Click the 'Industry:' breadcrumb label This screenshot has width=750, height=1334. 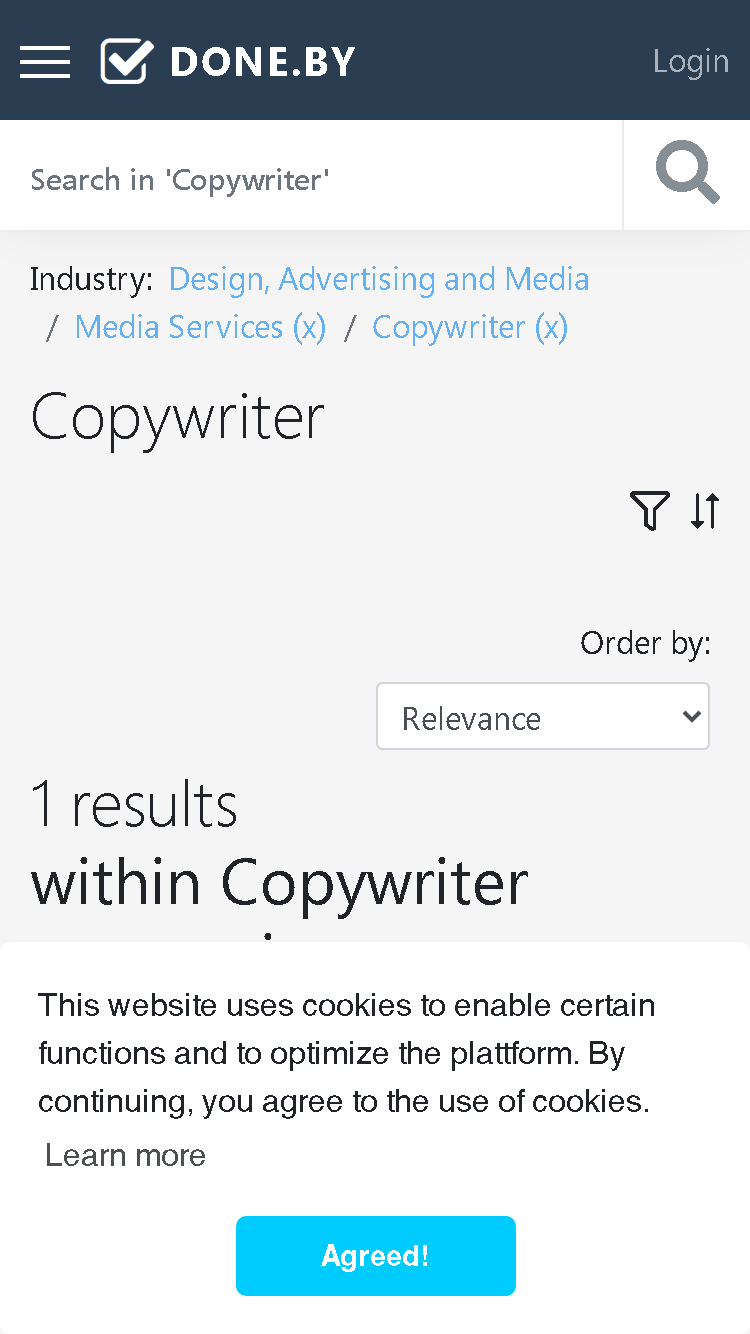pos(92,279)
